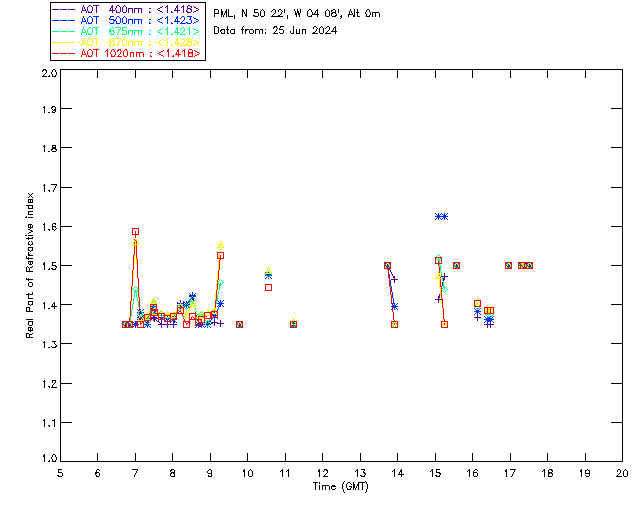This screenshot has height=512, width=640.
Task: Click the purple dashed line swatch in the legend
Action: coord(64,9)
